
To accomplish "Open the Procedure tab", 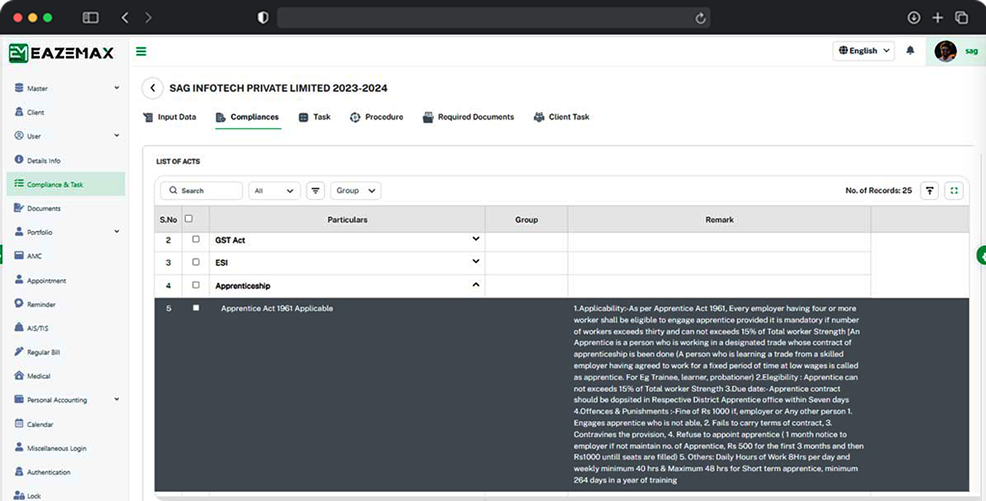I will (377, 117).
